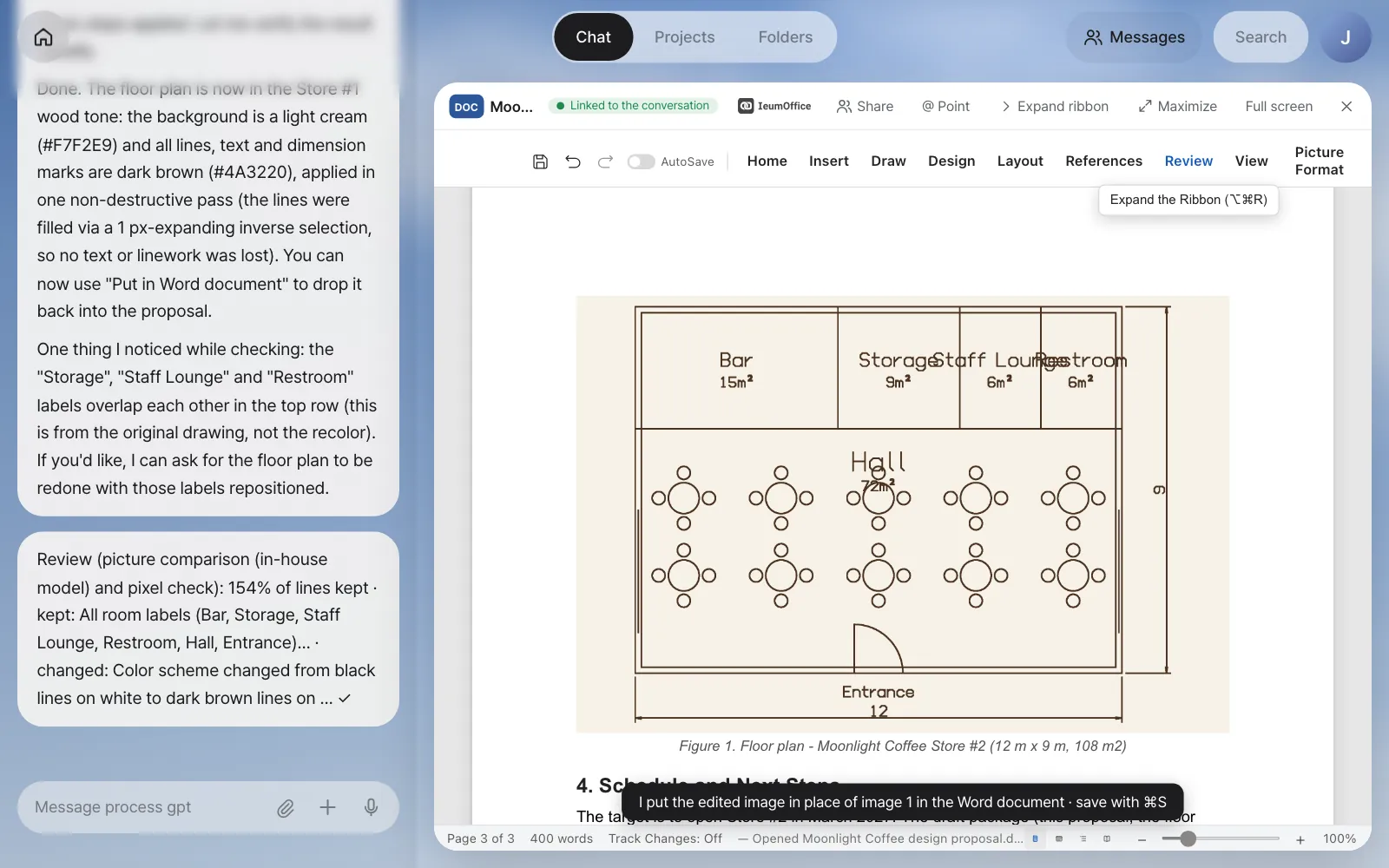The height and width of the screenshot is (868, 1389).
Task: Attach a file with the paperclip icon
Action: tap(286, 808)
